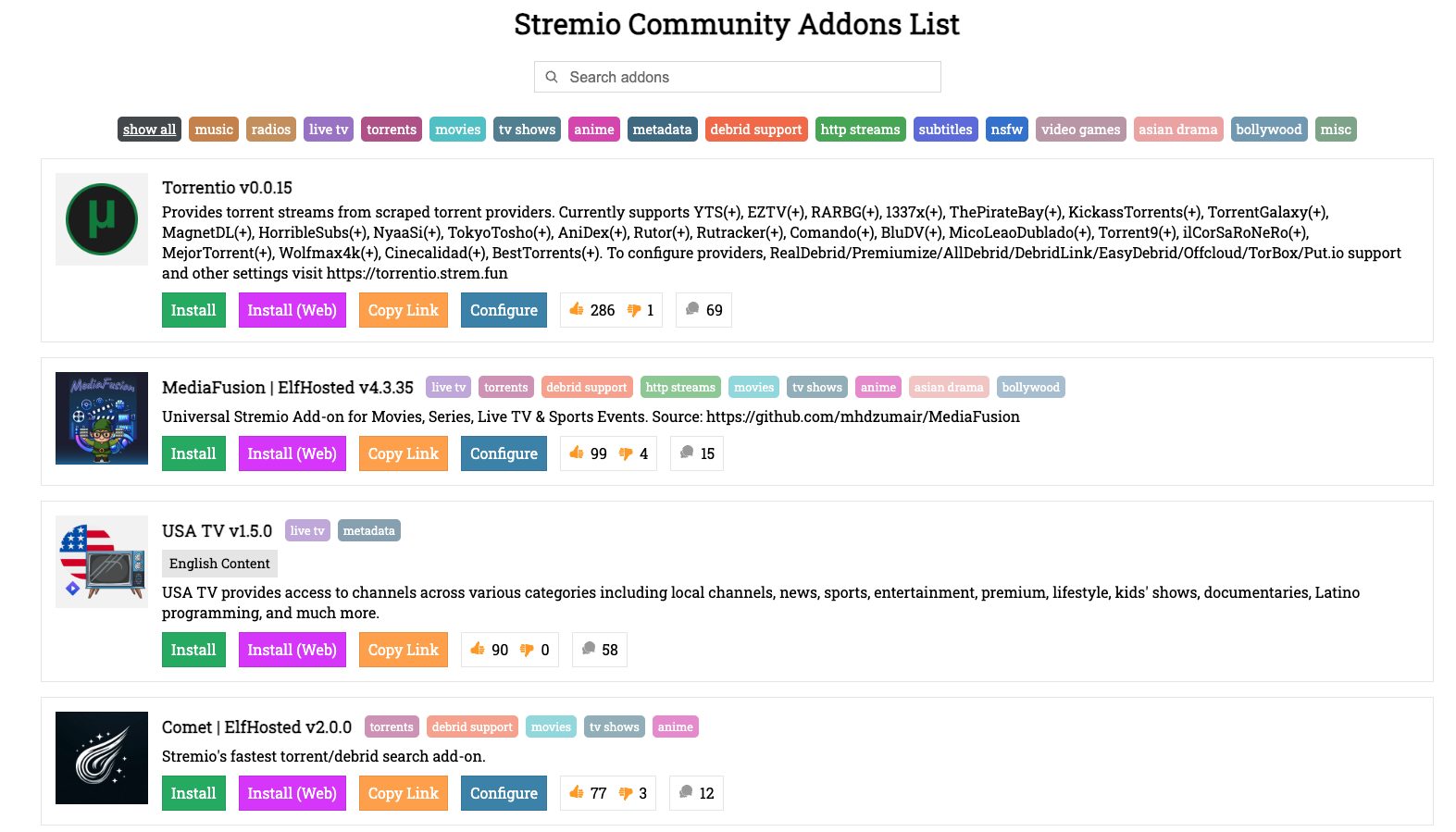
Task: Filter by the tv shows tag in top bar
Action: click(x=528, y=130)
